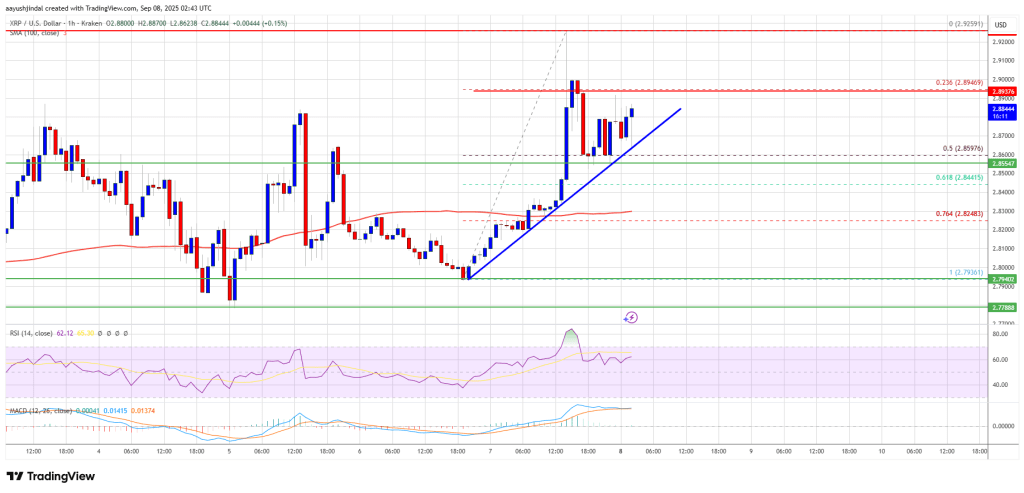Select the SMA (100, close) indicator legend
The width and height of the screenshot is (1024, 493).
[x=30, y=31]
